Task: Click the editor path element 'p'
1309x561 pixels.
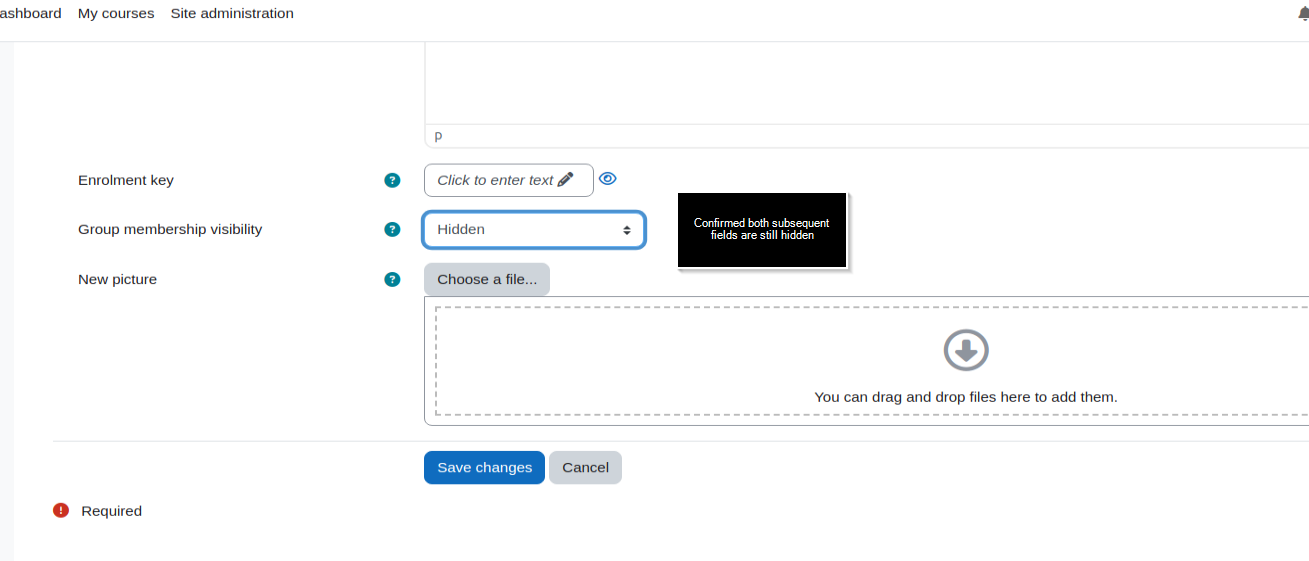Action: pyautogui.click(x=438, y=135)
